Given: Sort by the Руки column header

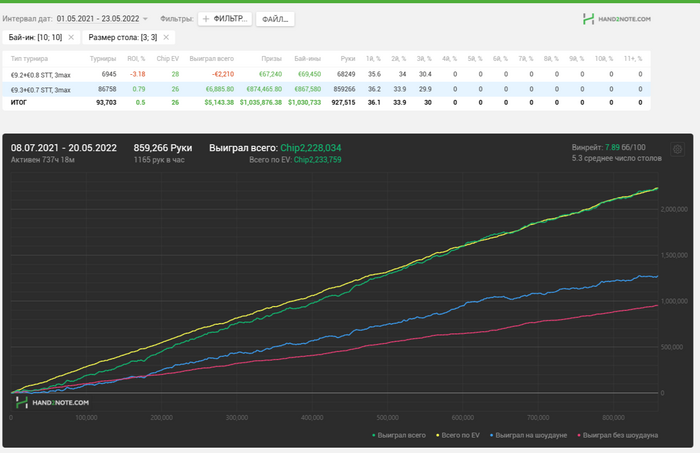Looking at the screenshot, I should tap(348, 58).
